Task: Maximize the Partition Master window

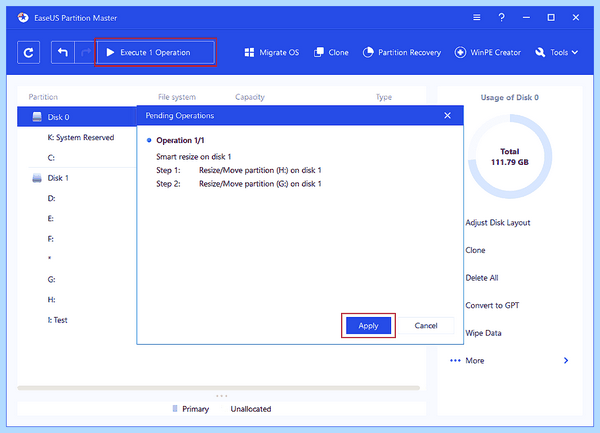Action: (551, 18)
